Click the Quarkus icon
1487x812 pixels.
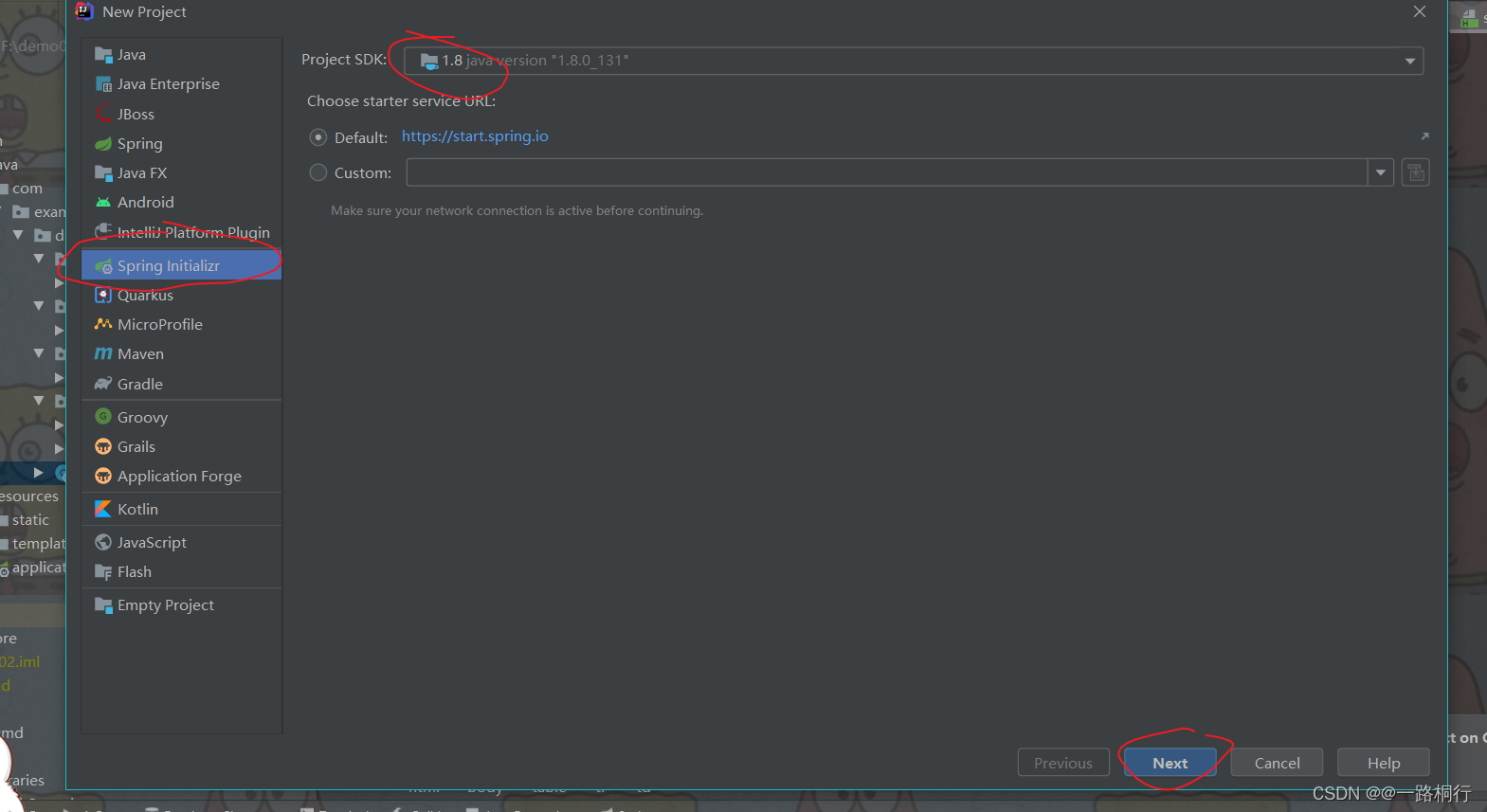(103, 296)
